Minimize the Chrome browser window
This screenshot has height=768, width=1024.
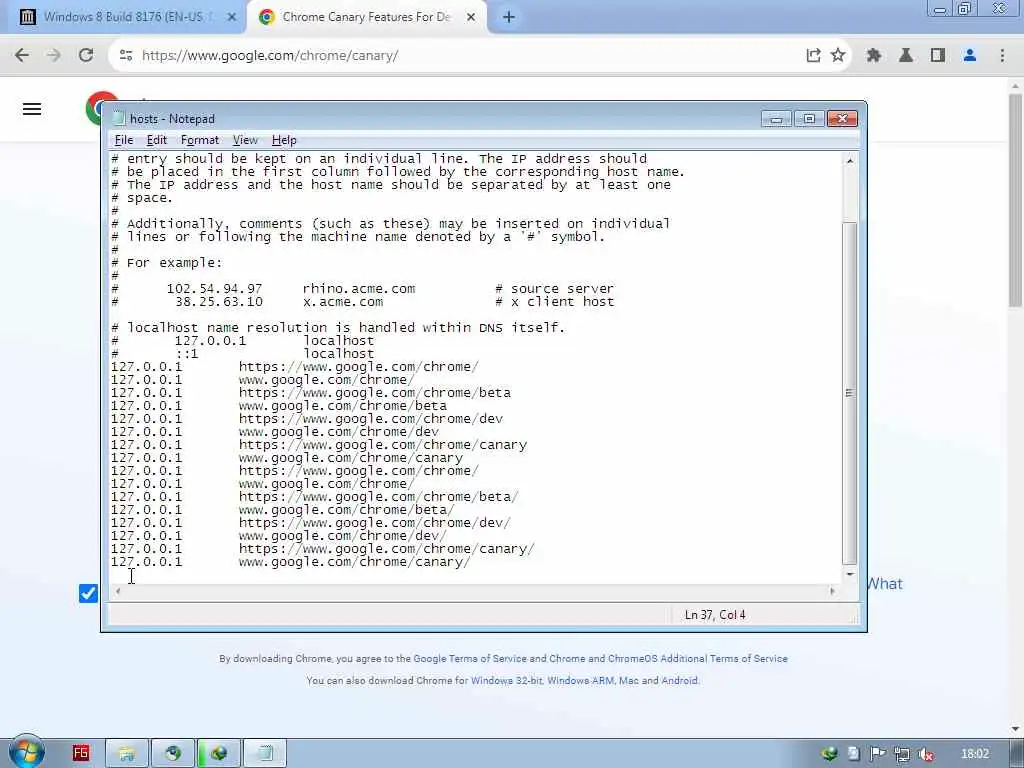(940, 9)
